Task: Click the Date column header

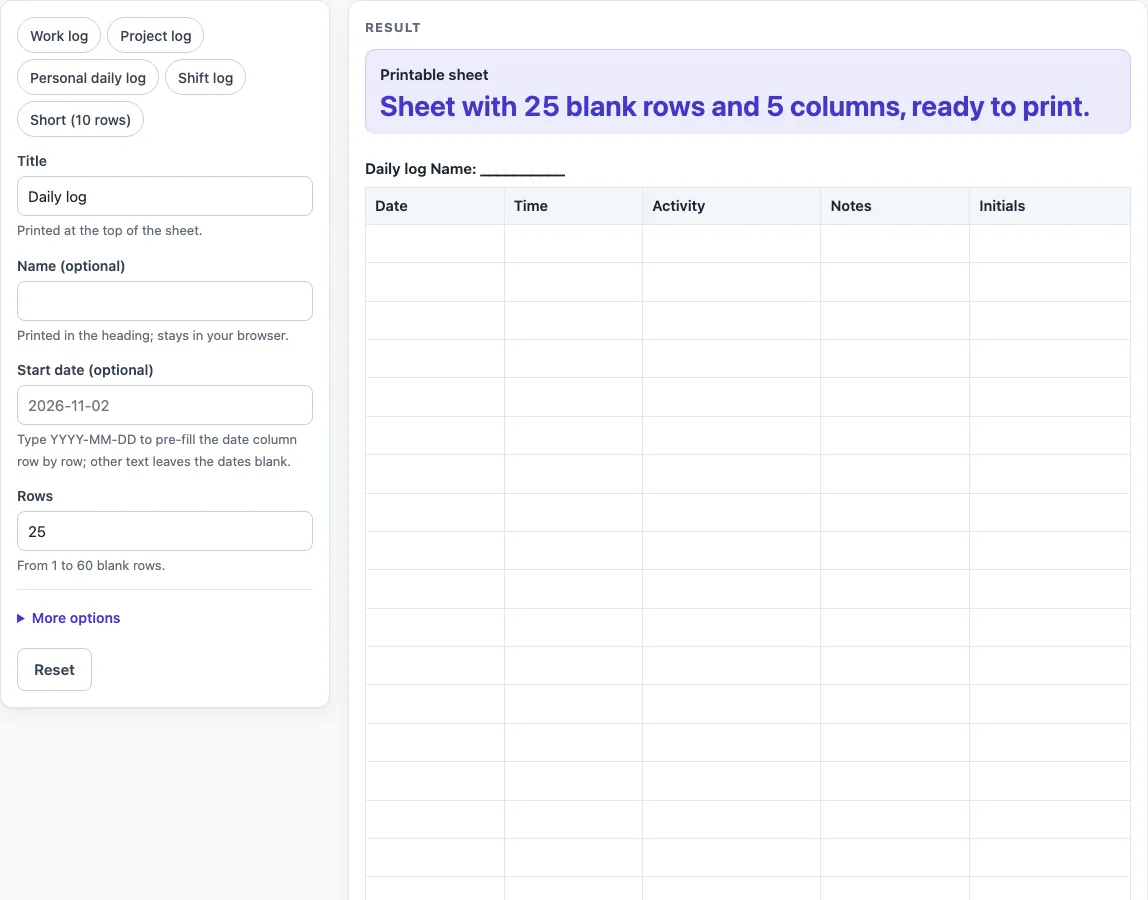Action: point(435,206)
